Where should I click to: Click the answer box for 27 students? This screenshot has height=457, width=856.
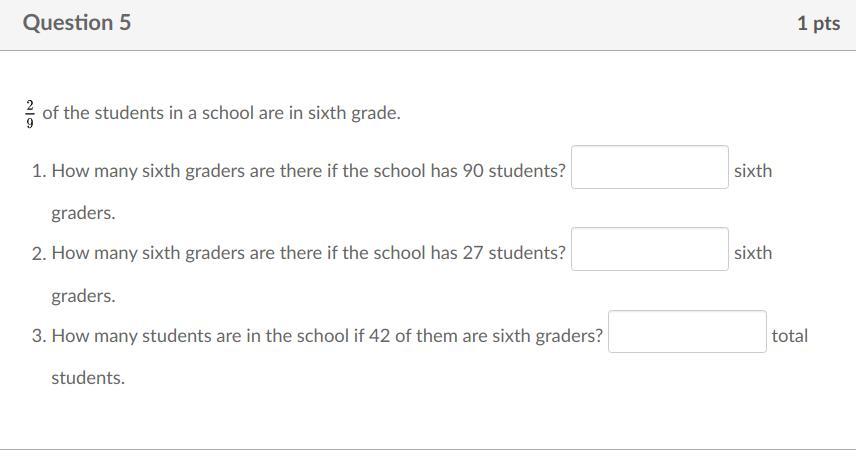coord(650,249)
